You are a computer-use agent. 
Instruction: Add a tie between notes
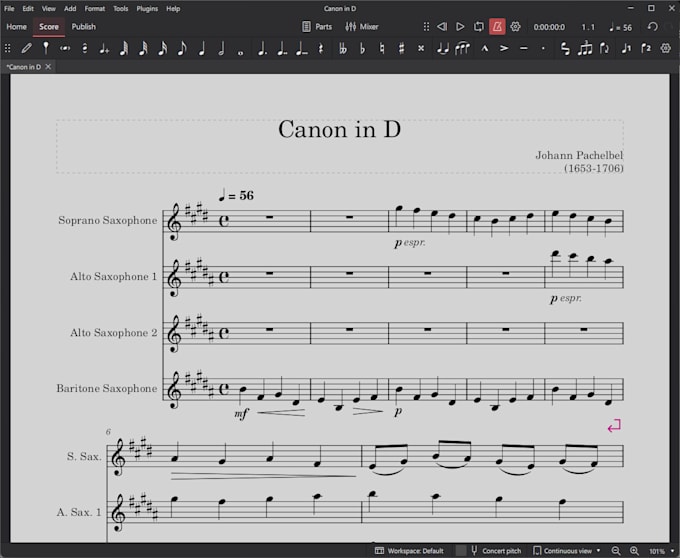tap(442, 49)
